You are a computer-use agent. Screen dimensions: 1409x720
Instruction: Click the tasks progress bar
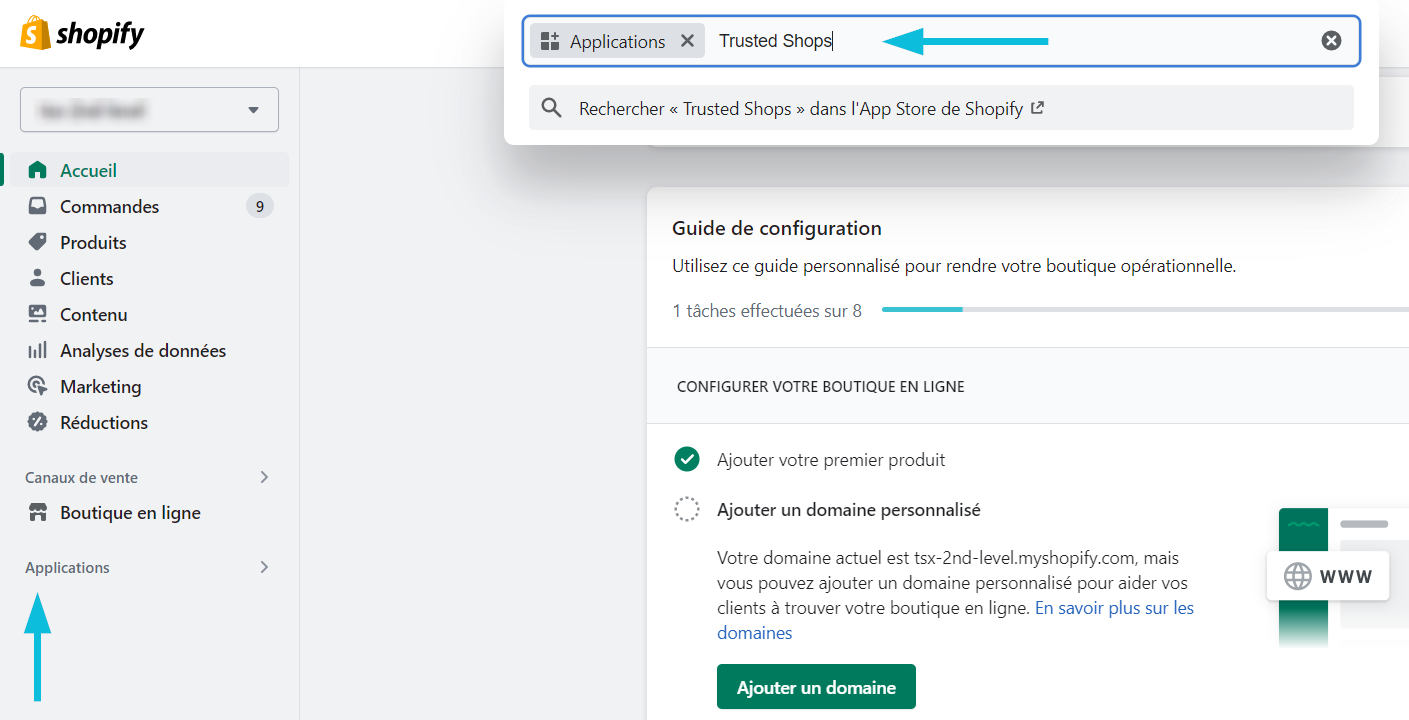(x=1145, y=310)
